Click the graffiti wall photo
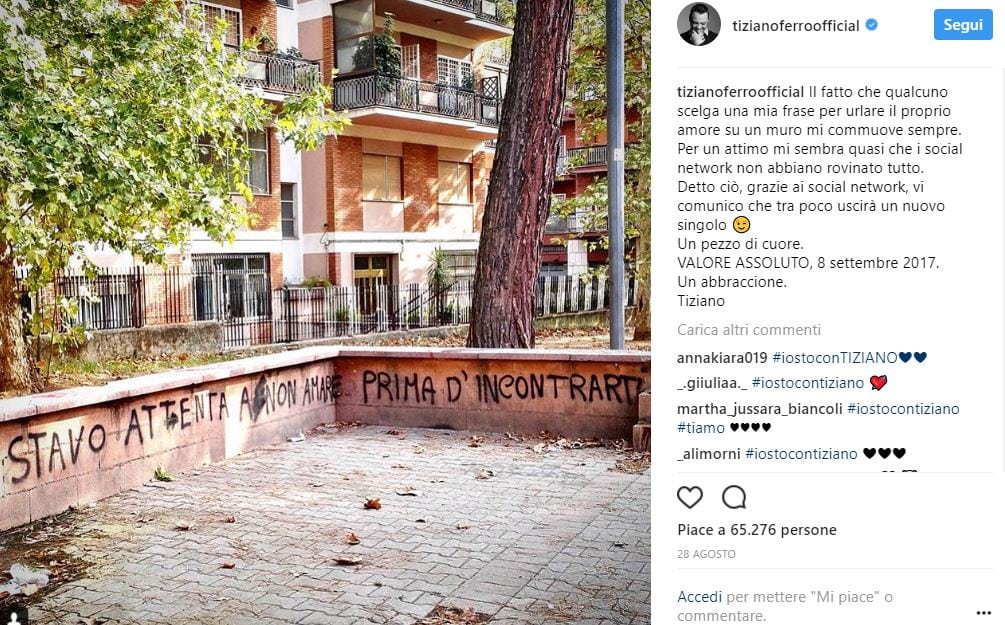 325,312
